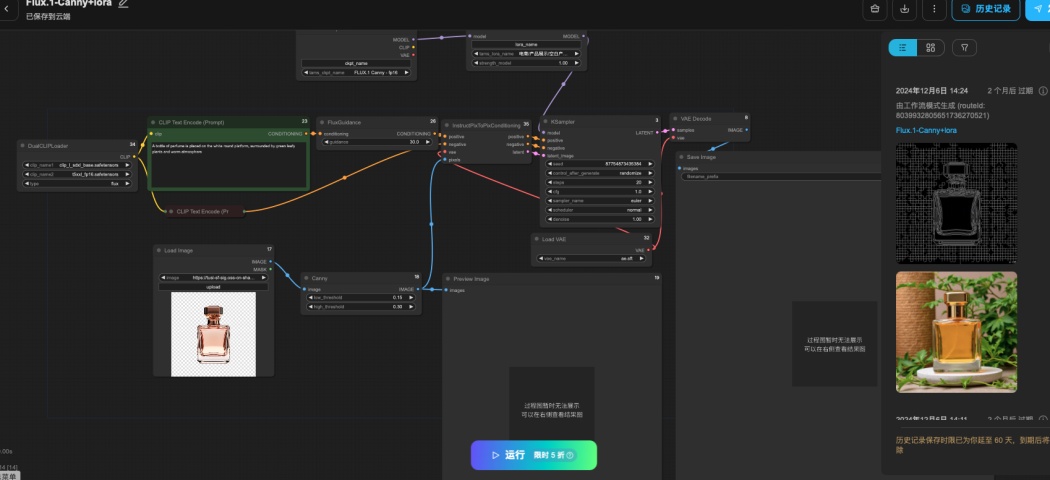Click the upload button in Load Image node
1050x480 pixels.
pyautogui.click(x=213, y=287)
